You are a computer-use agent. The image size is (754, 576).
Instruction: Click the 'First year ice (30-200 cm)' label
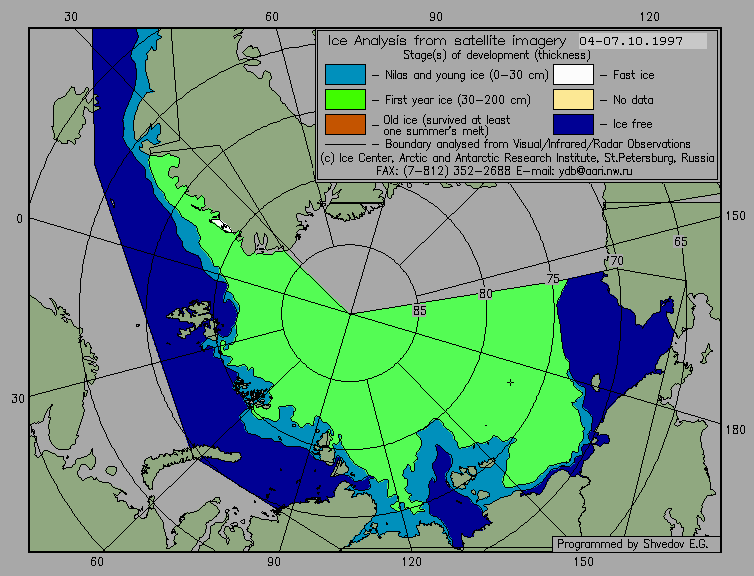click(458, 100)
